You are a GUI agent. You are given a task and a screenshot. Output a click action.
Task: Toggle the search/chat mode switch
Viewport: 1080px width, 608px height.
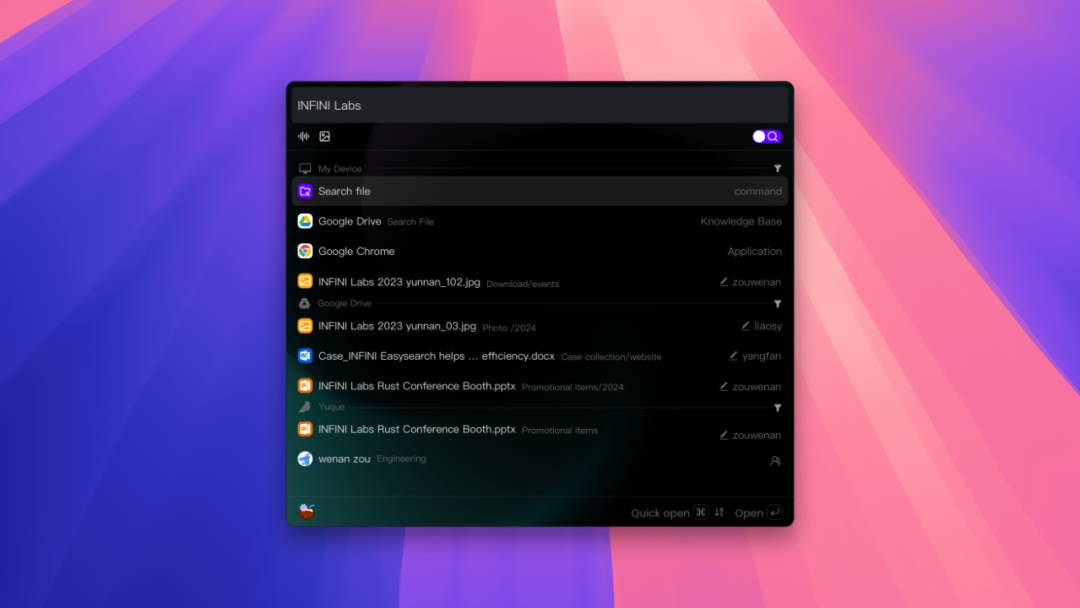[x=767, y=136]
